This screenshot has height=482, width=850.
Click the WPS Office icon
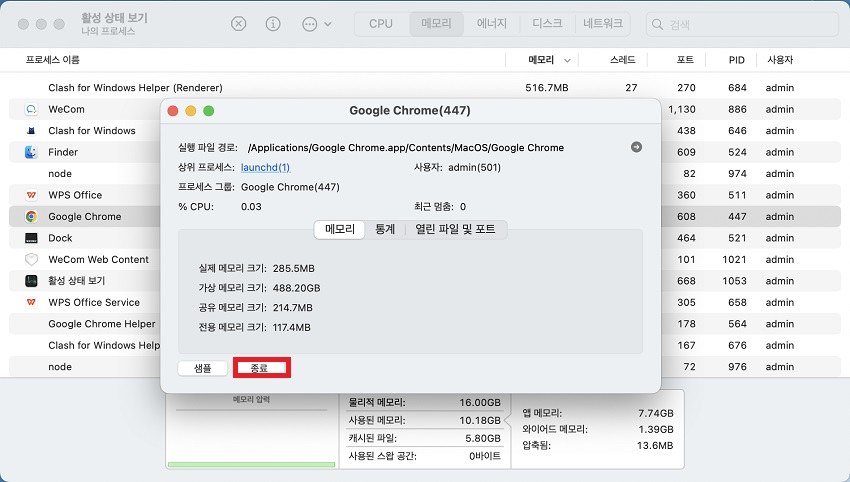(x=31, y=195)
